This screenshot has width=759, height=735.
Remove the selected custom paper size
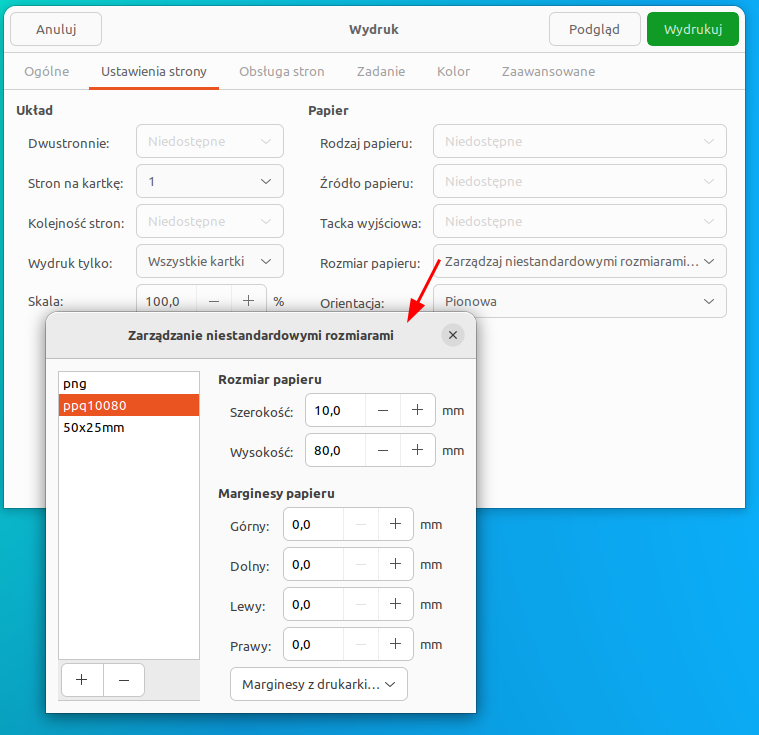124,680
